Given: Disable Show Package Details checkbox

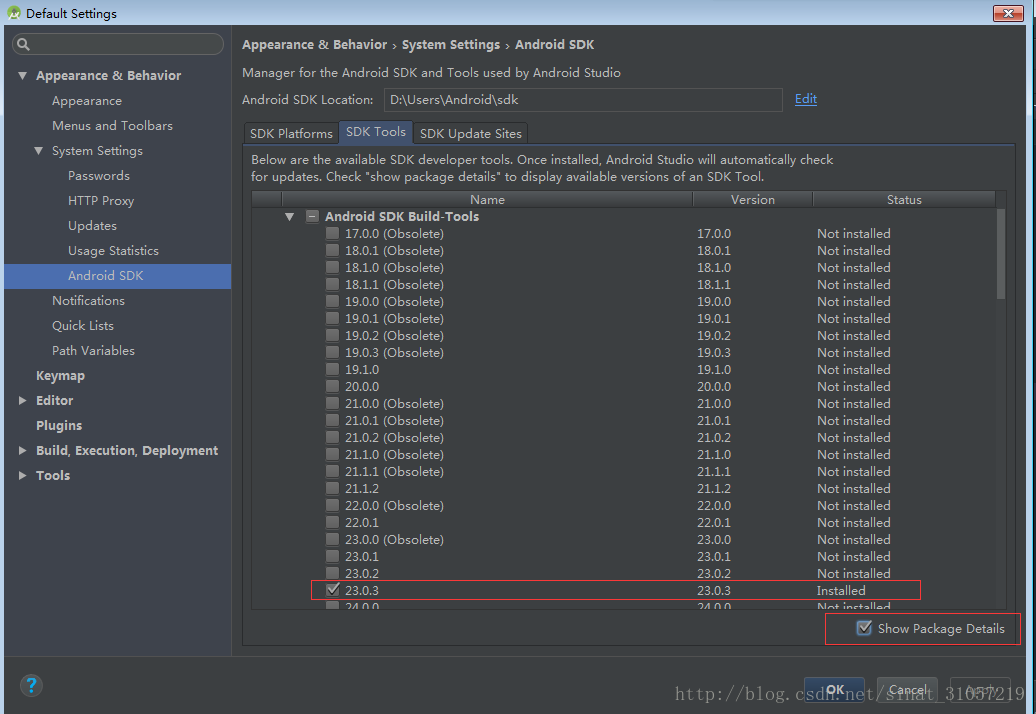Looking at the screenshot, I should 864,628.
